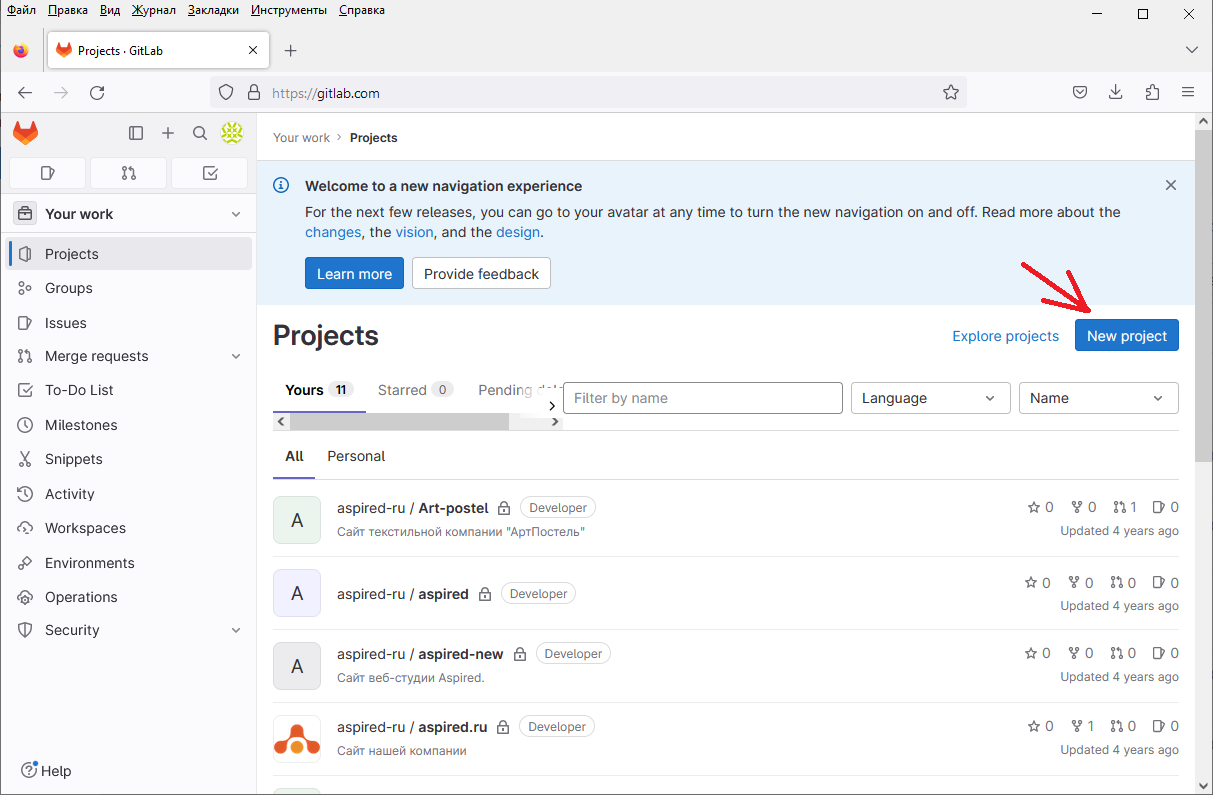List all tabs with the chevron button

pos(1191,50)
